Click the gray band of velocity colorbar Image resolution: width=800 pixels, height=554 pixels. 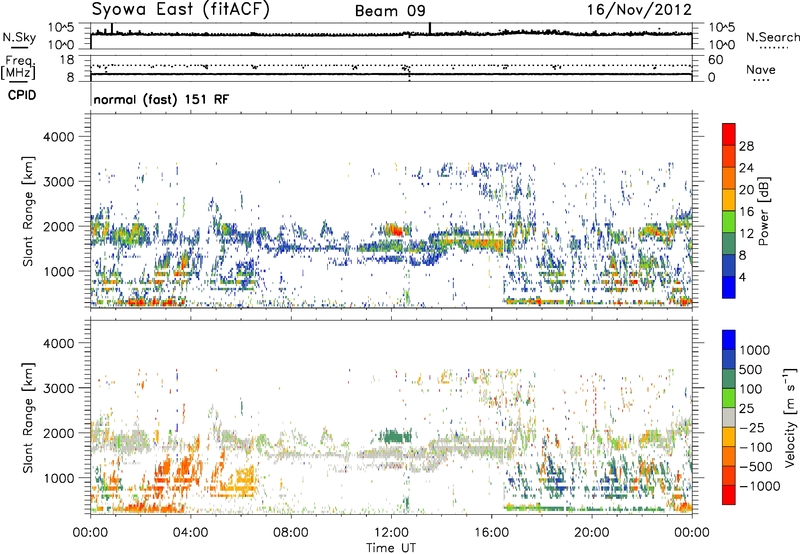coord(729,418)
